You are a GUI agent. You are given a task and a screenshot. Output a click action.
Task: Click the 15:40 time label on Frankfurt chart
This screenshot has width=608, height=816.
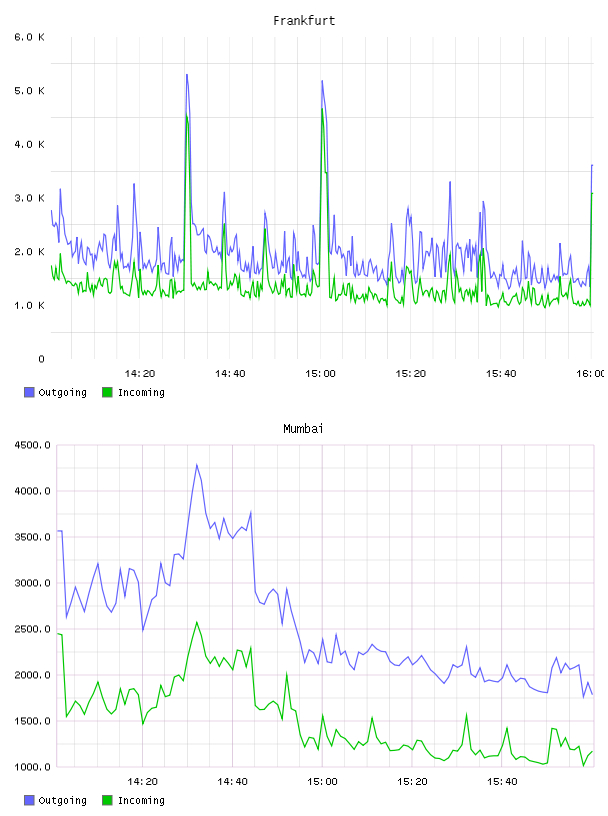click(501, 373)
